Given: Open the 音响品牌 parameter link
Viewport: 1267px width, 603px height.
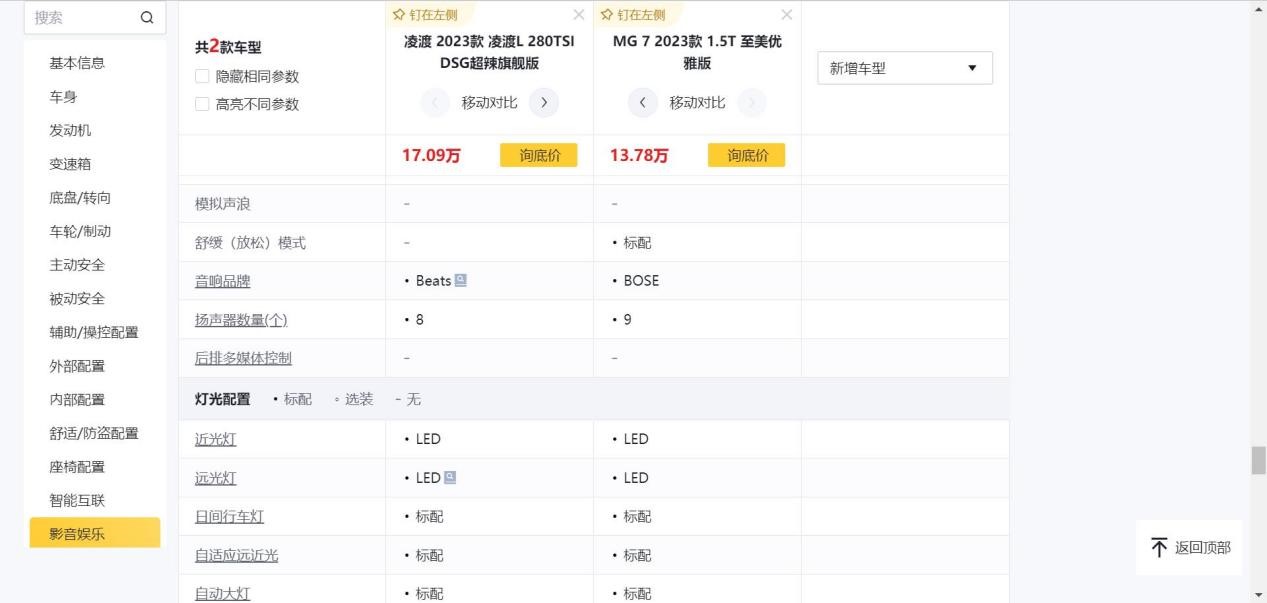Looking at the screenshot, I should pyautogui.click(x=222, y=281).
